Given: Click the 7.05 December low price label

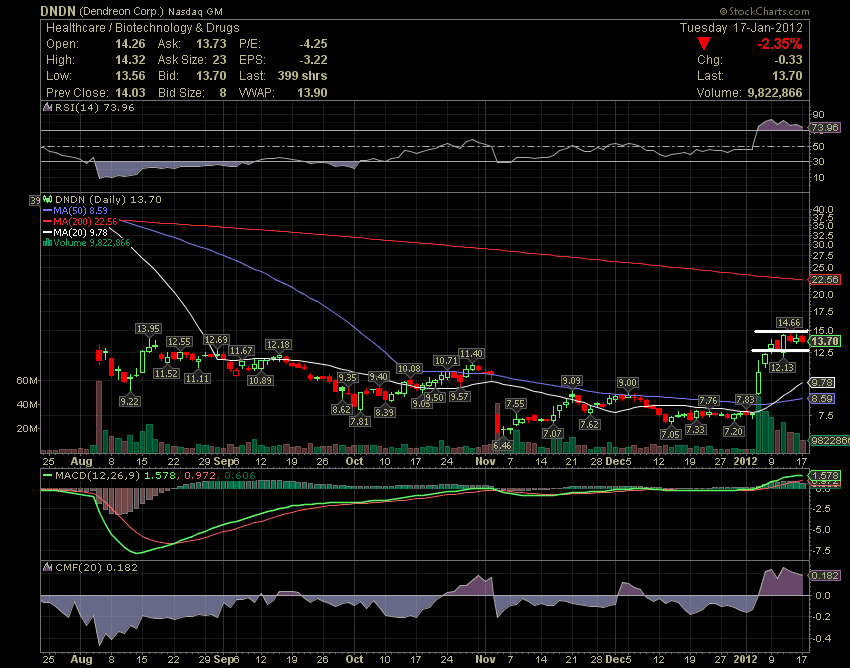Looking at the screenshot, I should pyautogui.click(x=670, y=434).
